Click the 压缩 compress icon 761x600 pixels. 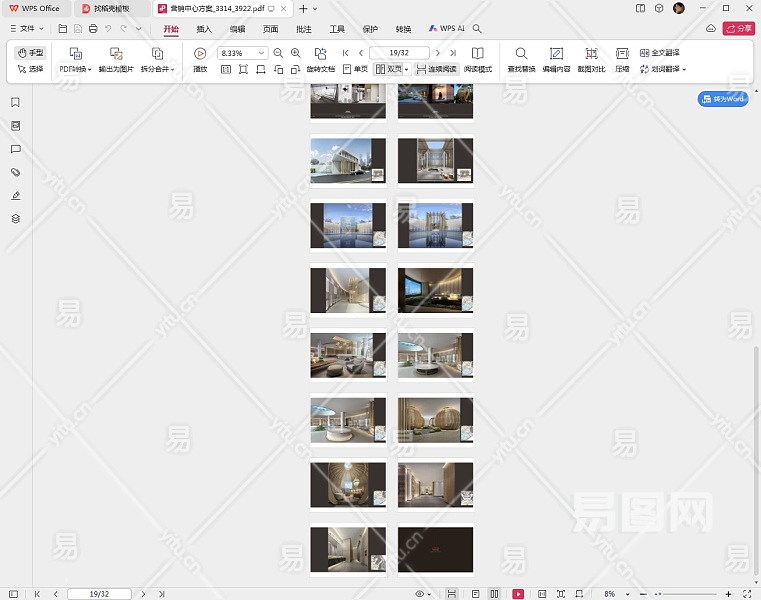(622, 53)
